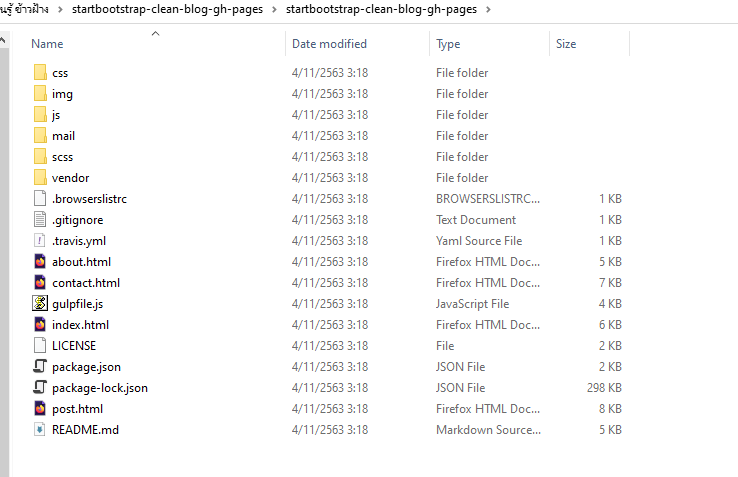Image resolution: width=738 pixels, height=477 pixels.
Task: Click the 4 KB size of gulpfile.js
Action: [x=610, y=304]
